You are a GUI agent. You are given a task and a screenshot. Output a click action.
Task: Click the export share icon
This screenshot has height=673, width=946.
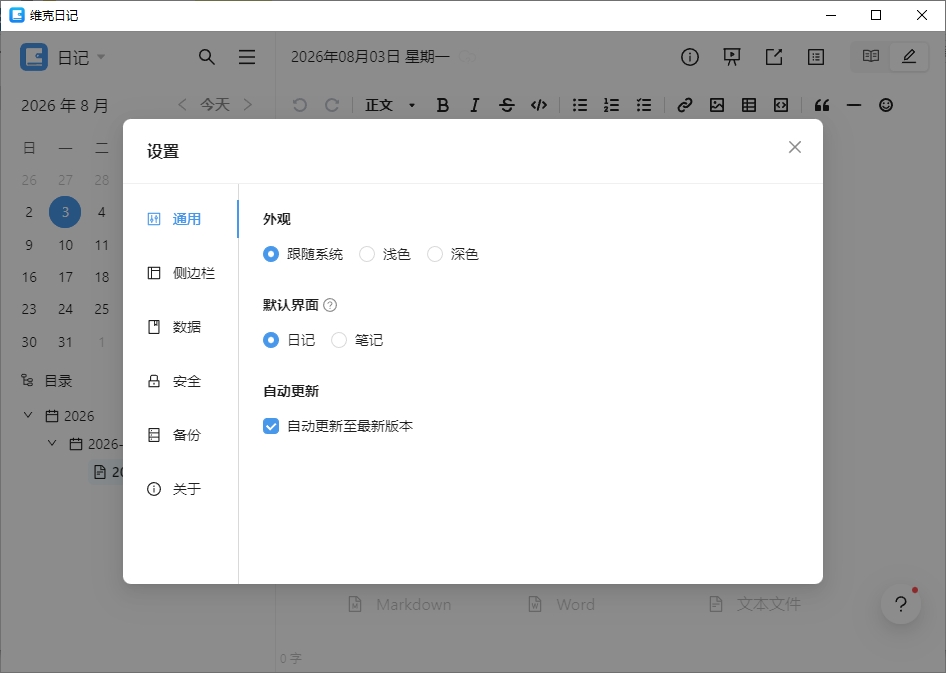point(774,57)
